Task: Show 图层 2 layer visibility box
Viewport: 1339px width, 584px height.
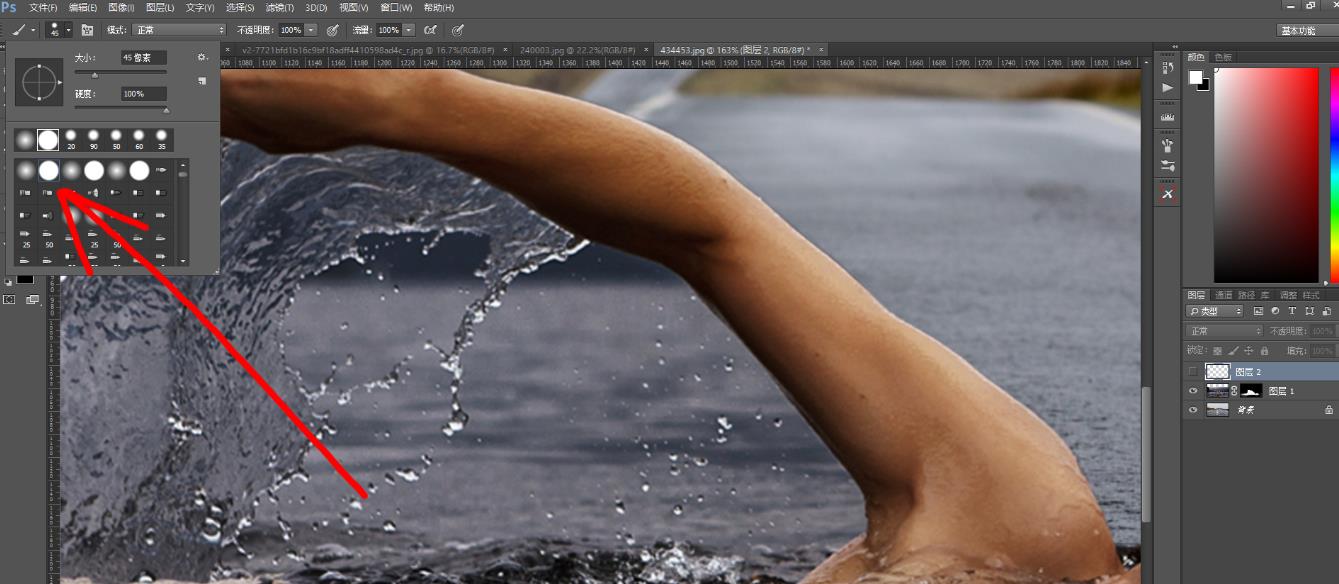Action: pyautogui.click(x=1193, y=371)
